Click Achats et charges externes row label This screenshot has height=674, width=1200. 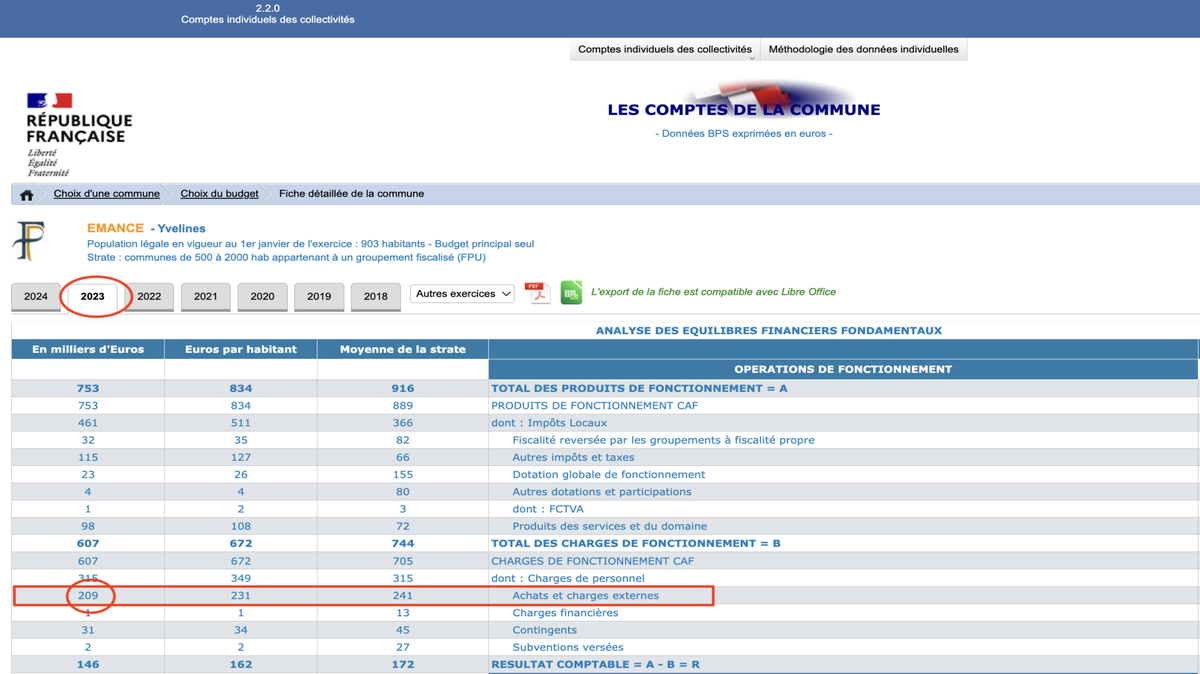(x=585, y=596)
